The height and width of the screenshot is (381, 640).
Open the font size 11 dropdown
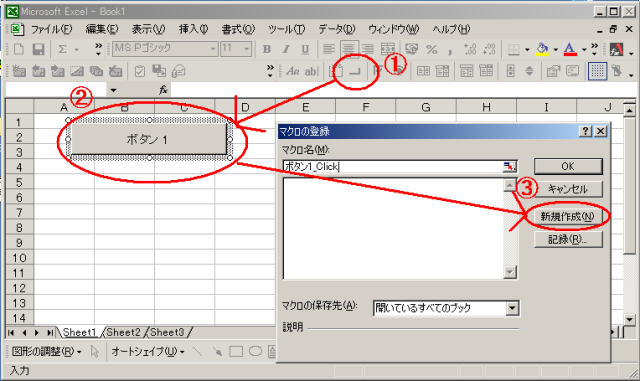(247, 49)
